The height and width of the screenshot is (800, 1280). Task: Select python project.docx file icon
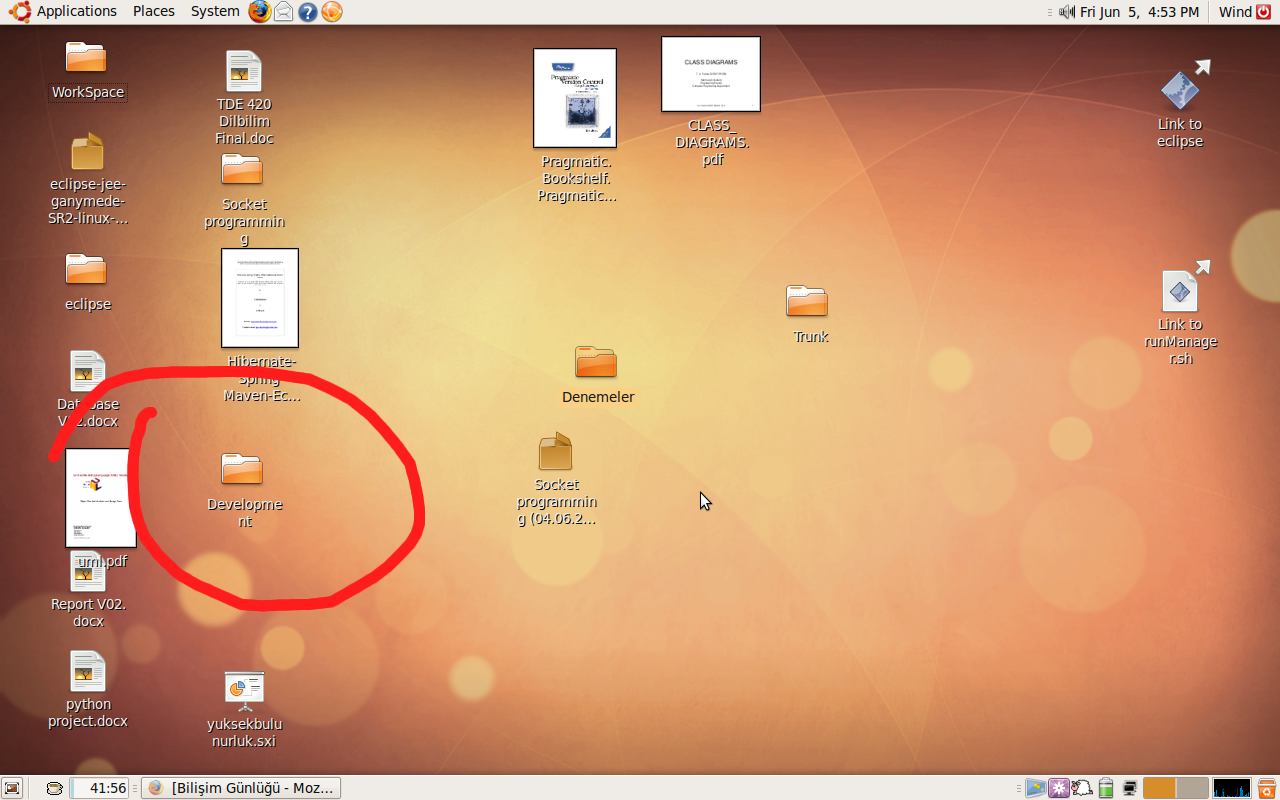(x=88, y=671)
